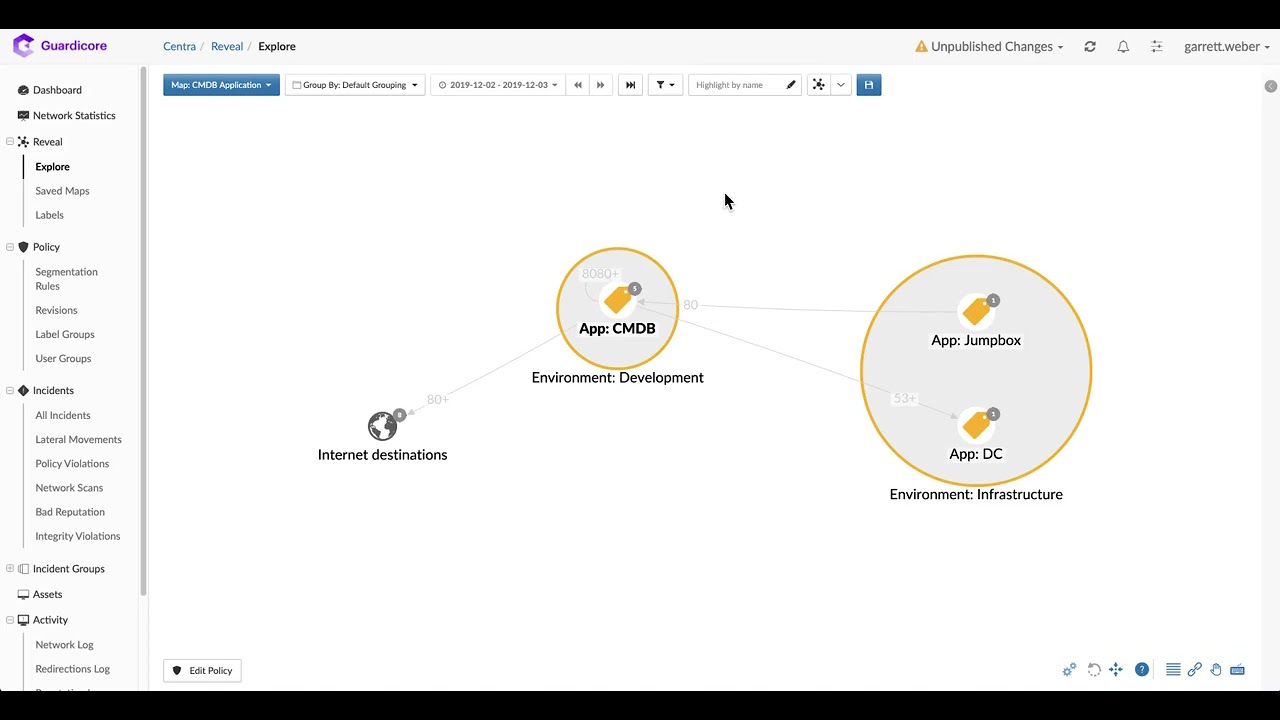Screen dimensions: 1280x720
Task: Collapse the Incidents section tree toggle
Action: pos(10,391)
